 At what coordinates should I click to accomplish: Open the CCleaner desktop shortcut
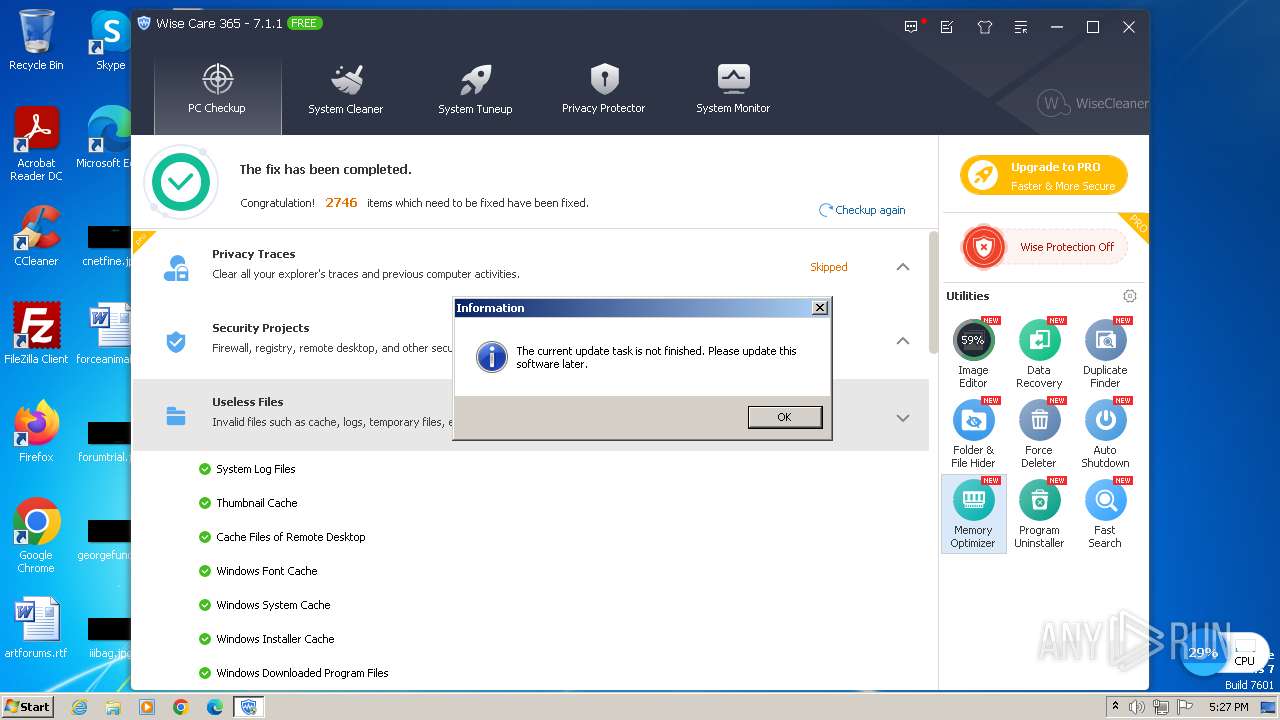tap(36, 237)
